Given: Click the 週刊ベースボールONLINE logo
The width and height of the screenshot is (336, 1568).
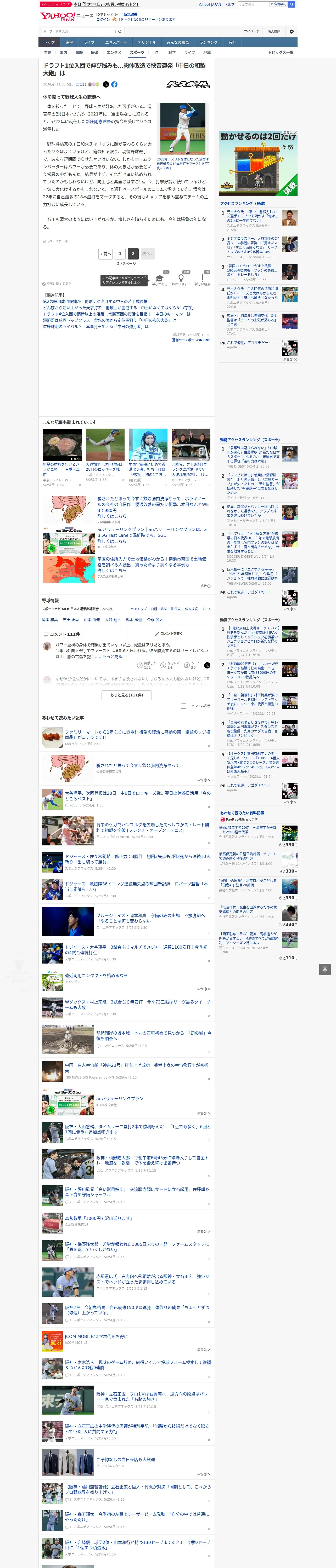Looking at the screenshot, I should coord(188,85).
